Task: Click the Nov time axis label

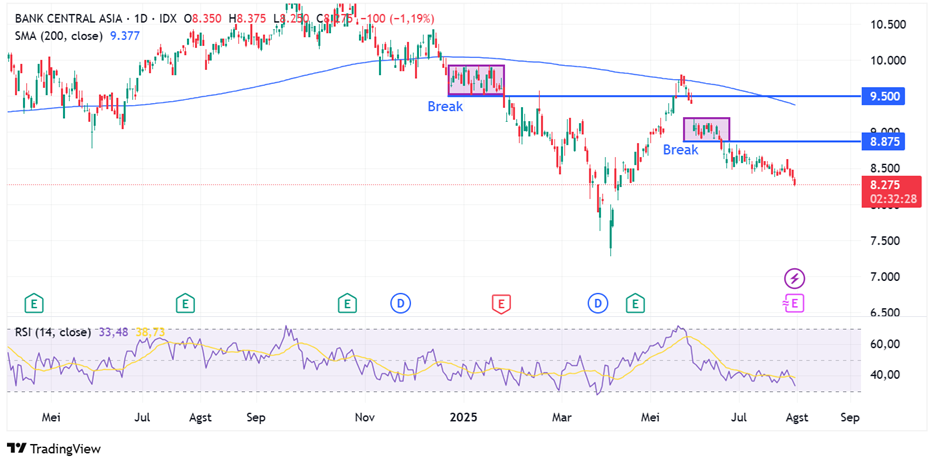Action: point(363,416)
